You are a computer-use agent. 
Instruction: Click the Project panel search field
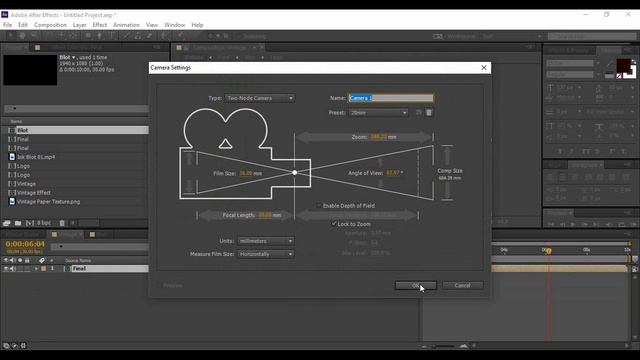tap(76, 109)
